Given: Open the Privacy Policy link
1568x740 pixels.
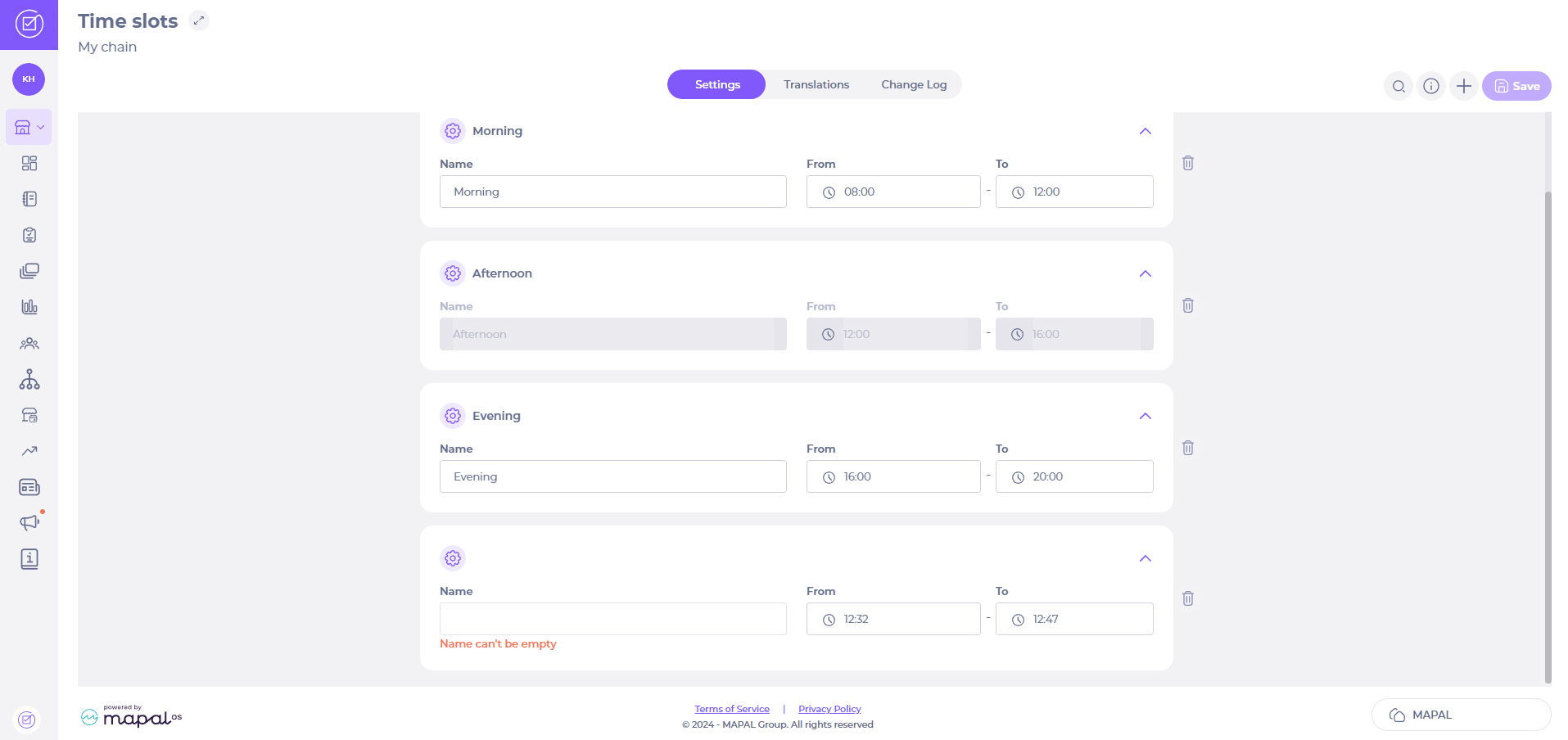Looking at the screenshot, I should (x=829, y=709).
